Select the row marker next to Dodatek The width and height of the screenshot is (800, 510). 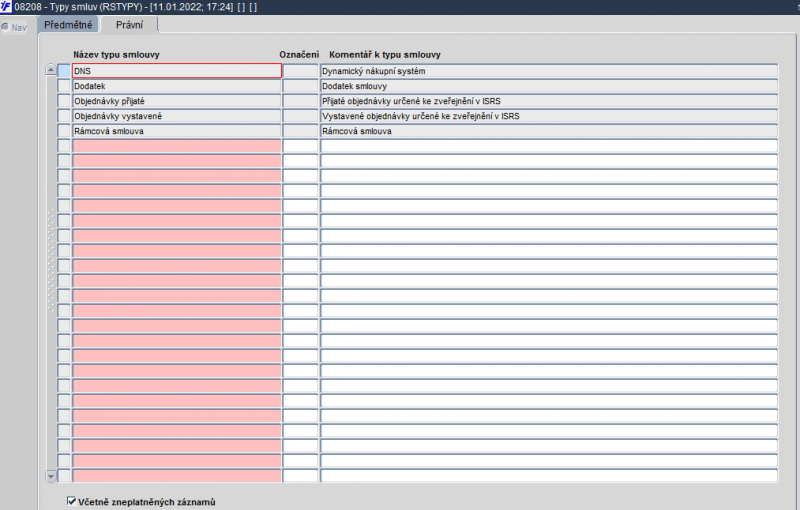pos(64,86)
